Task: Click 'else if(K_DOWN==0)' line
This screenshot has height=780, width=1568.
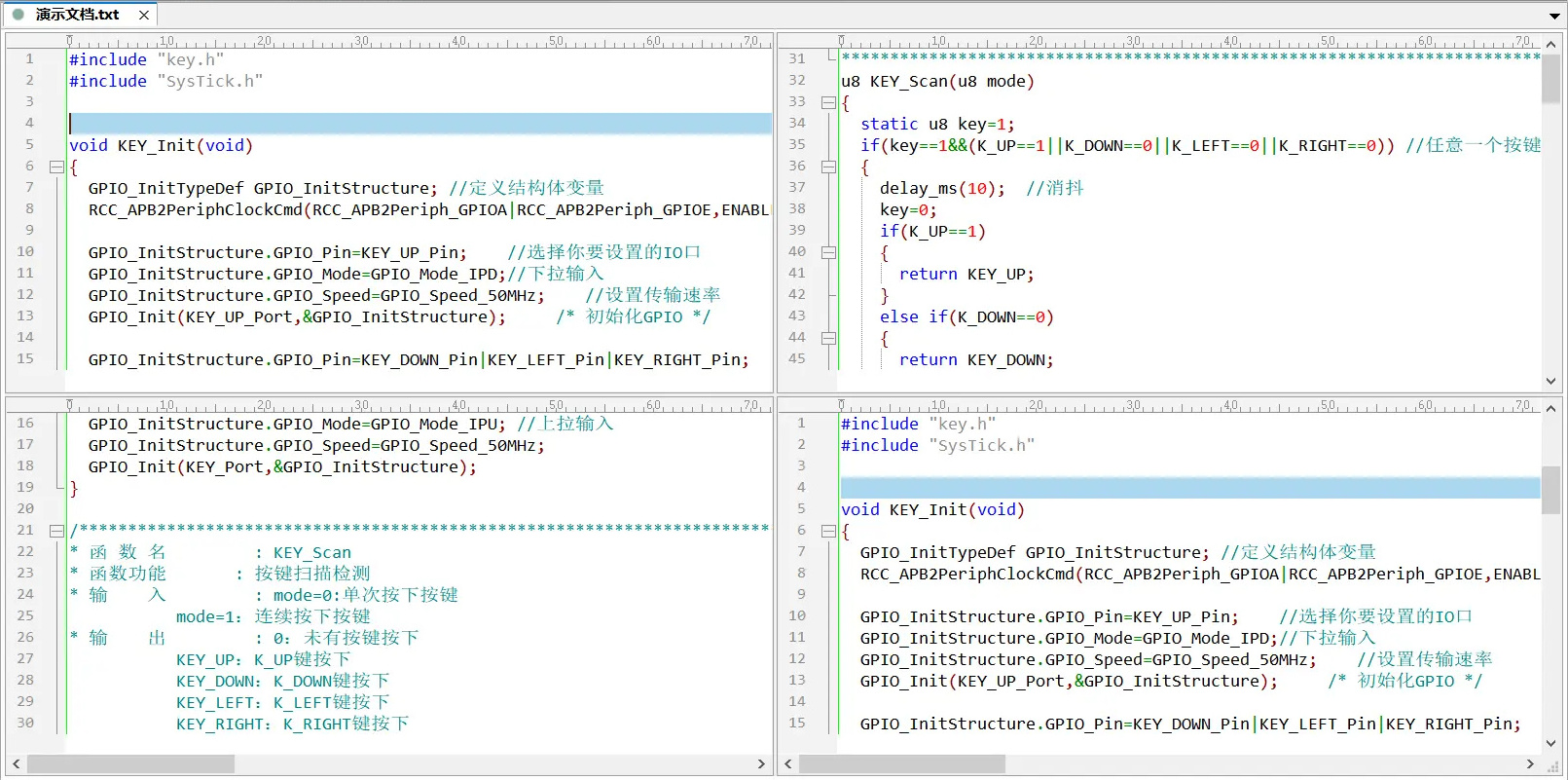Action: pos(966,316)
